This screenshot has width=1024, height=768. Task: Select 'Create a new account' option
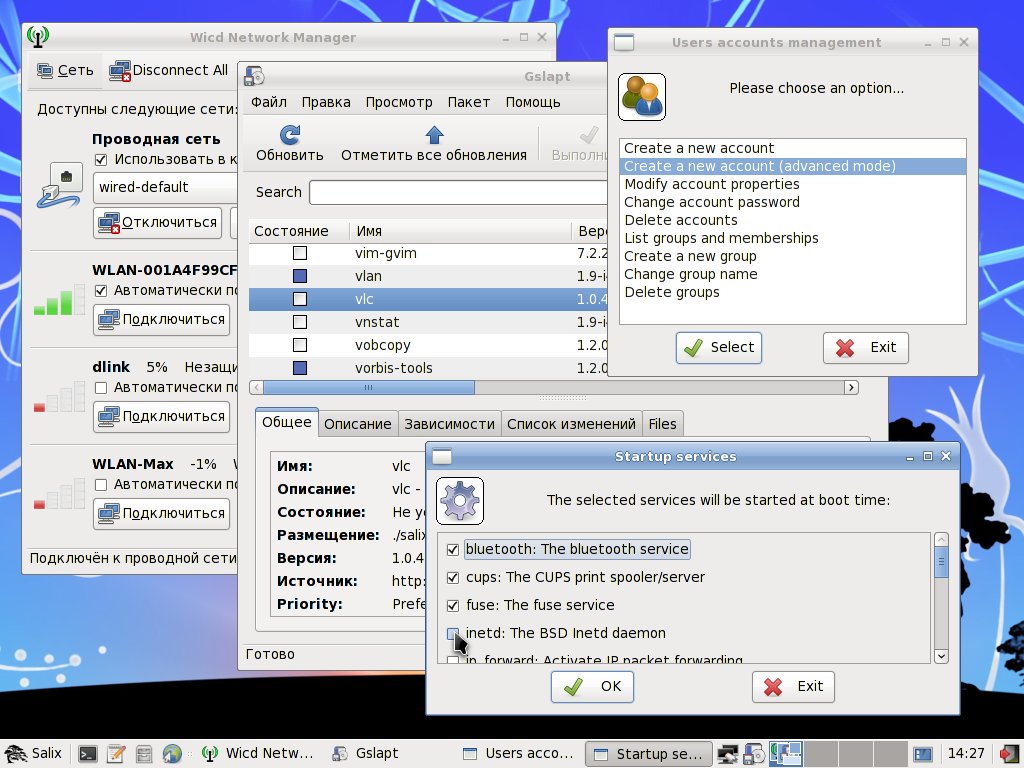[792, 148]
